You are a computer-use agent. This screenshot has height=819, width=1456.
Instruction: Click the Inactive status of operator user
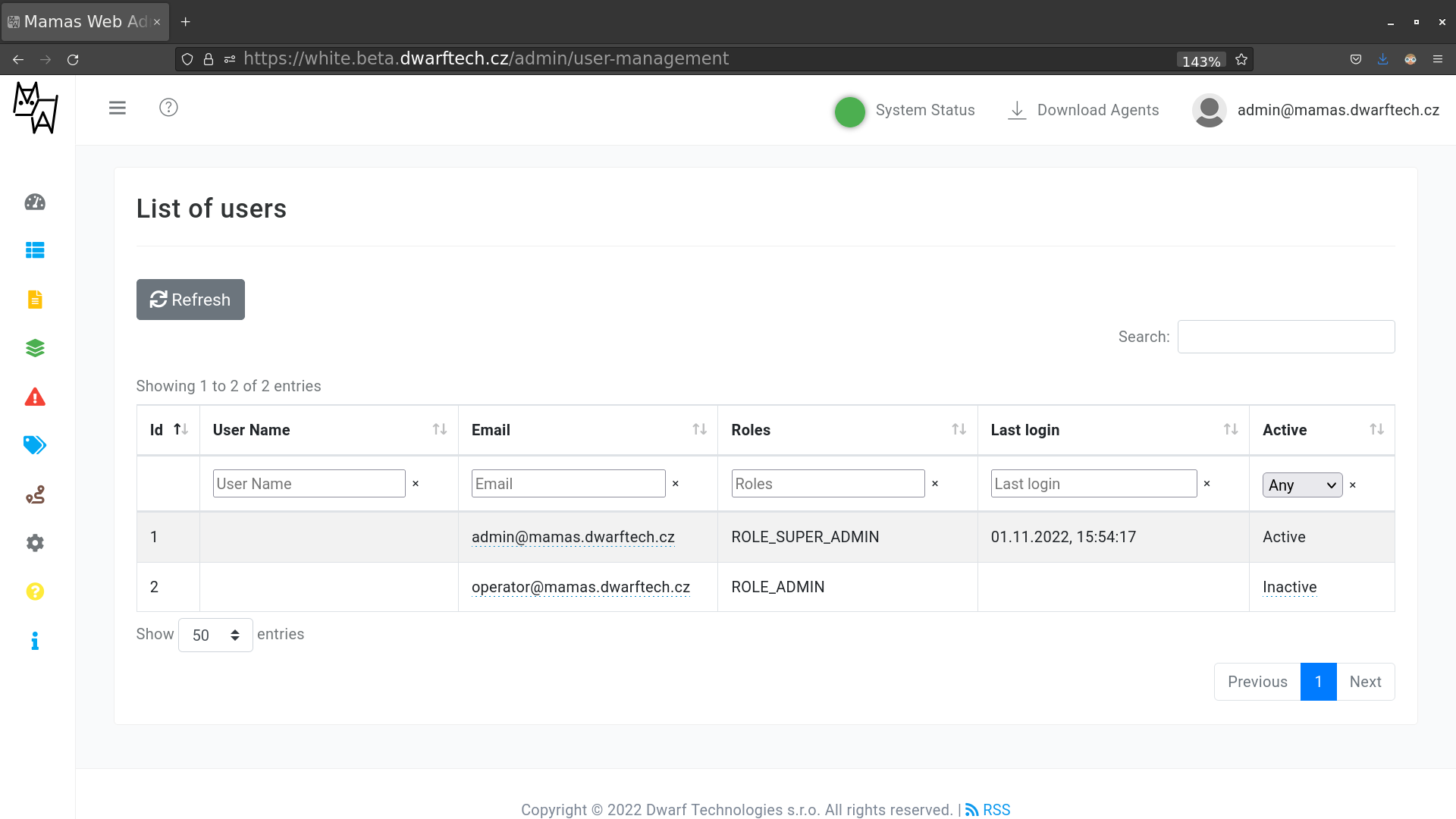(1289, 587)
